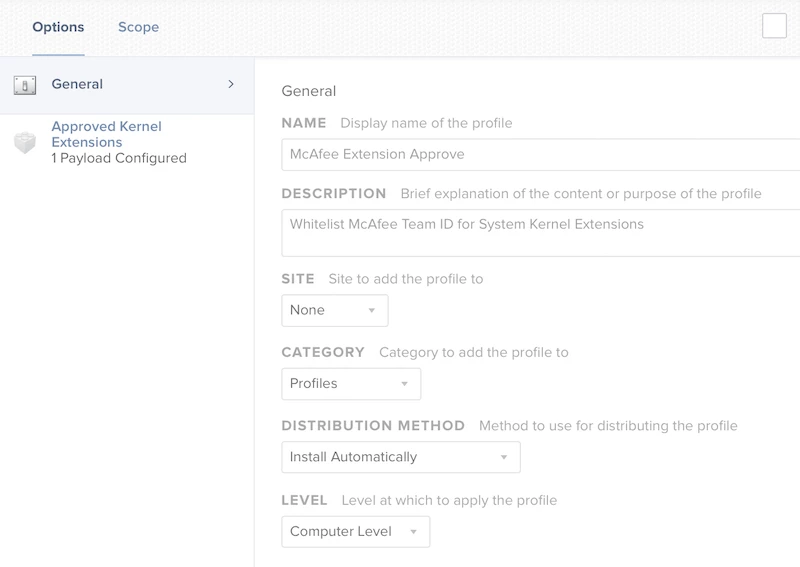Viewport: 800px width, 567px height.
Task: Click the "1 Payload Configured" text
Action: pyautogui.click(x=118, y=158)
